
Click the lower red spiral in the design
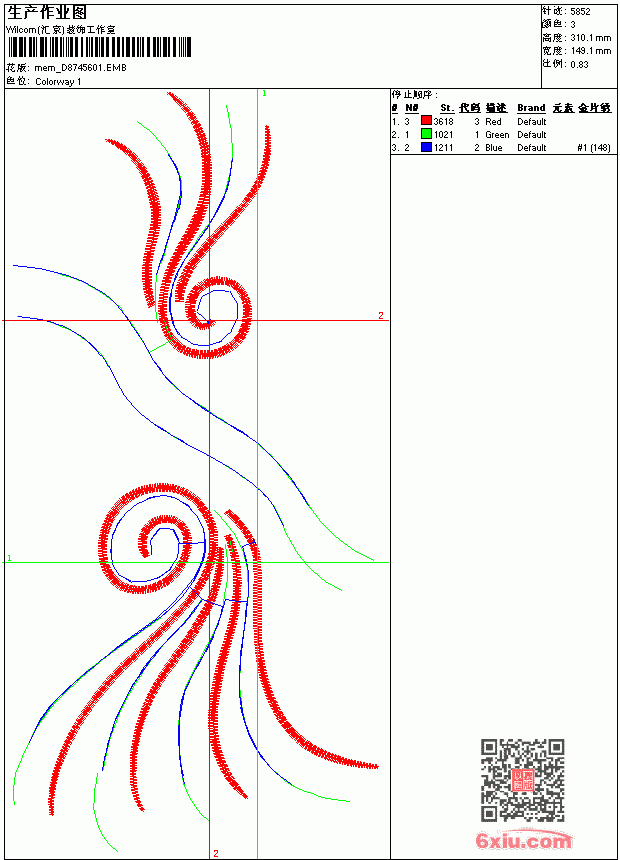point(154,539)
